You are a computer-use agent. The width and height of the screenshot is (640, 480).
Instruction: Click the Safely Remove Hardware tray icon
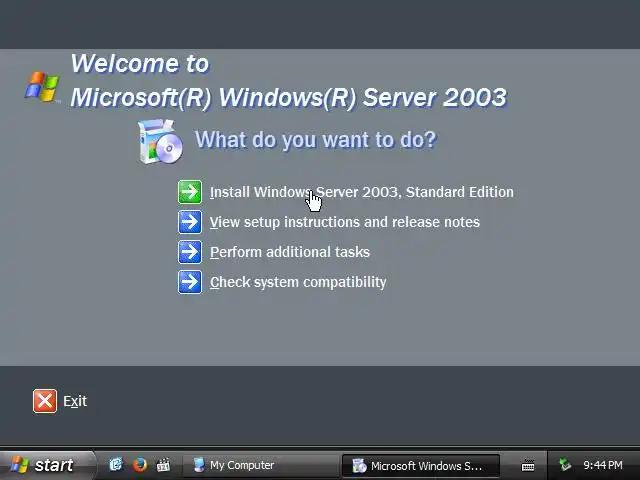[566, 464]
